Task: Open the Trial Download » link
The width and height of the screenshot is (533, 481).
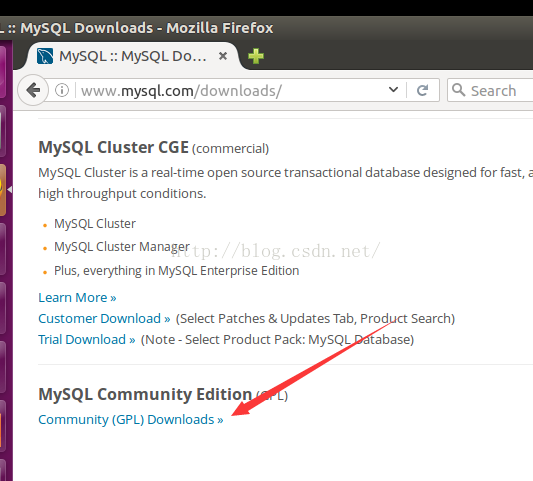Action: point(87,340)
